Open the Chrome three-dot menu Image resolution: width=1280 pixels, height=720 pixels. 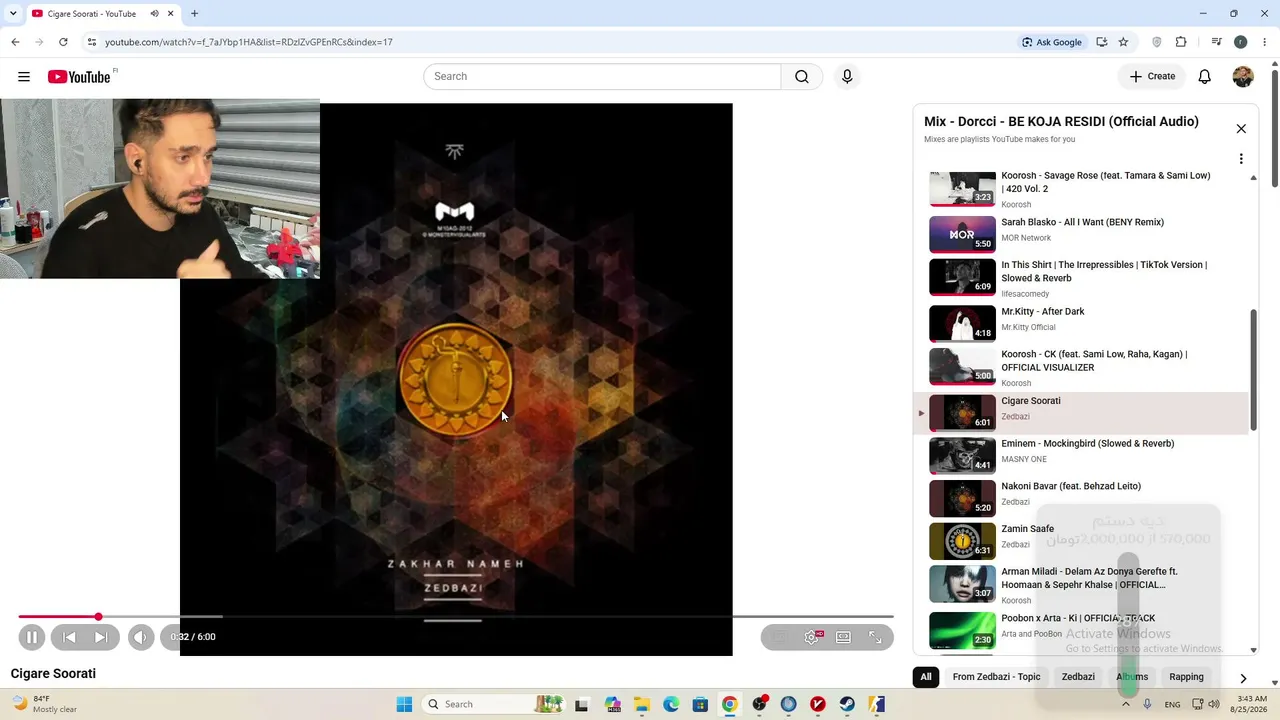click(1266, 42)
